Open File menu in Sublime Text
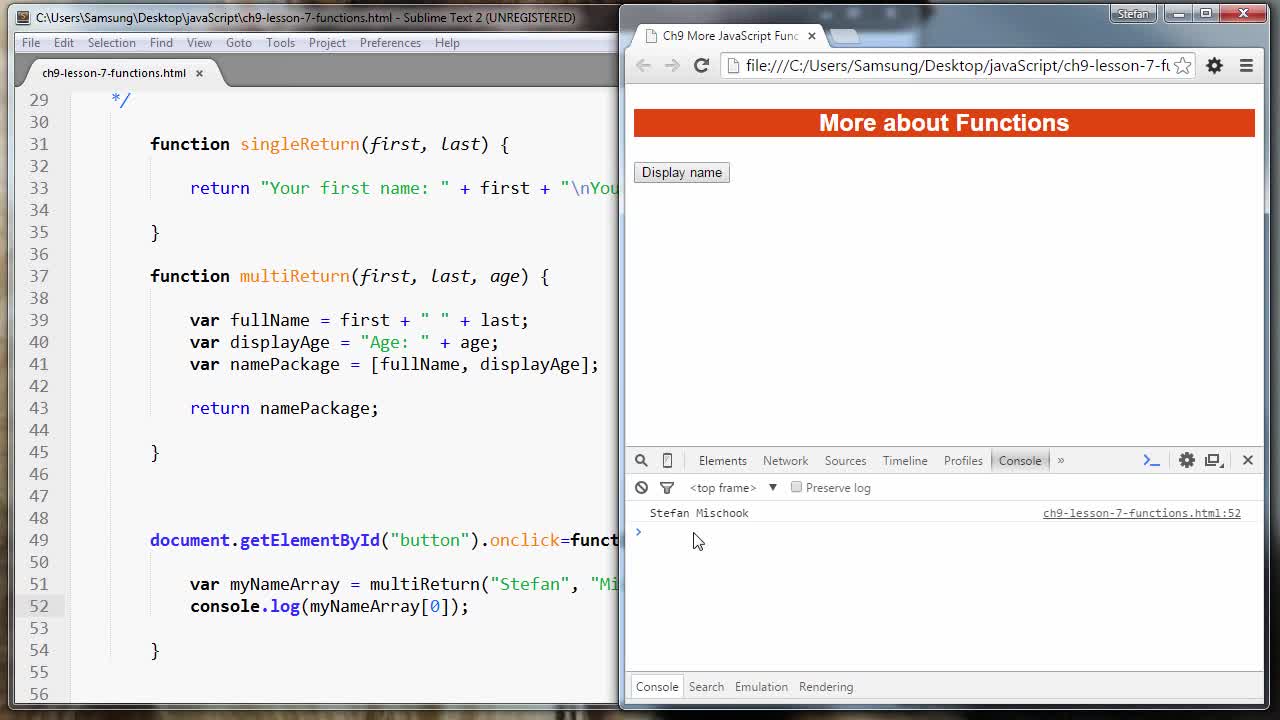This screenshot has height=720, width=1280. point(31,43)
